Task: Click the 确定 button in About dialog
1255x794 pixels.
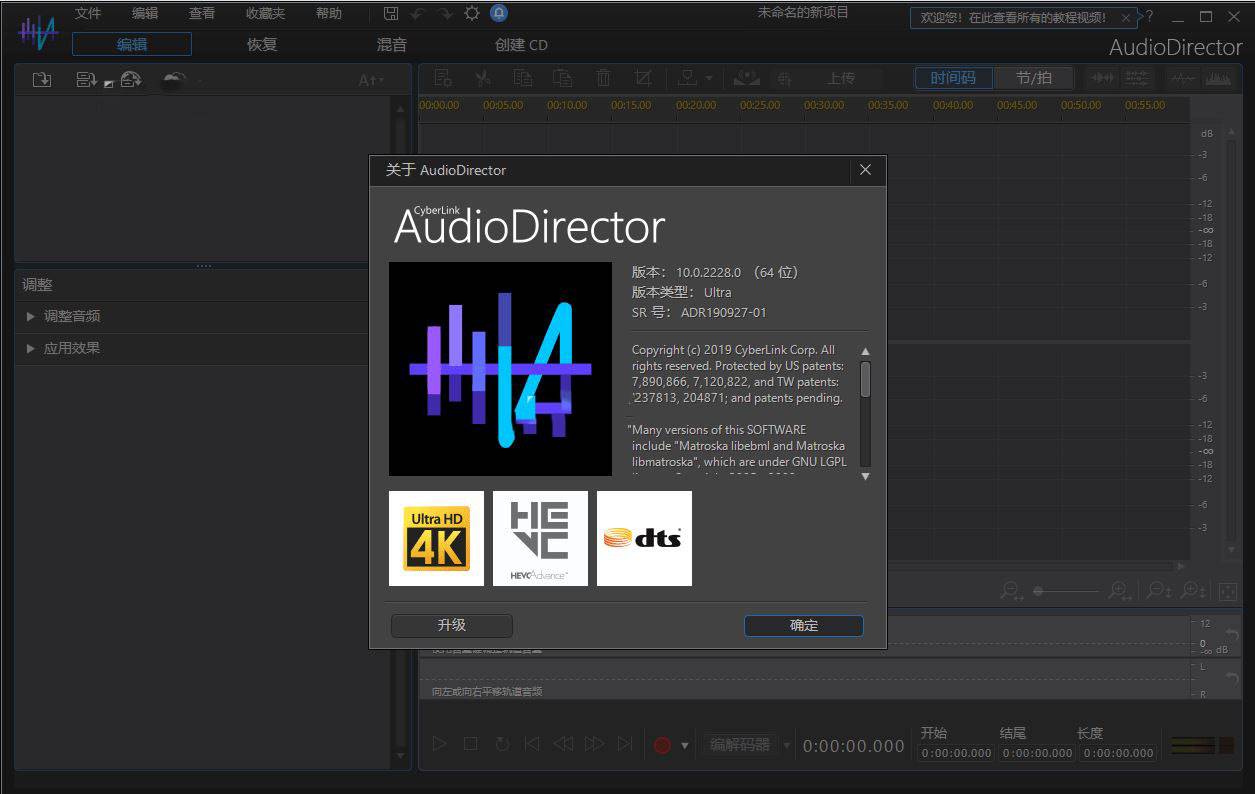Action: [803, 625]
